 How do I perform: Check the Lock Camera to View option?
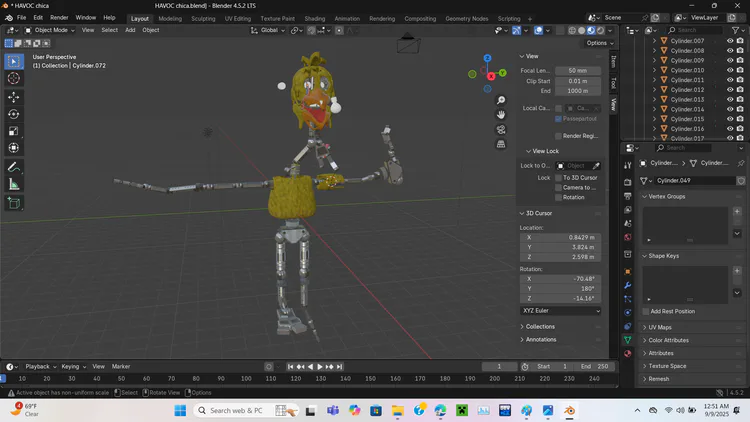(x=558, y=188)
